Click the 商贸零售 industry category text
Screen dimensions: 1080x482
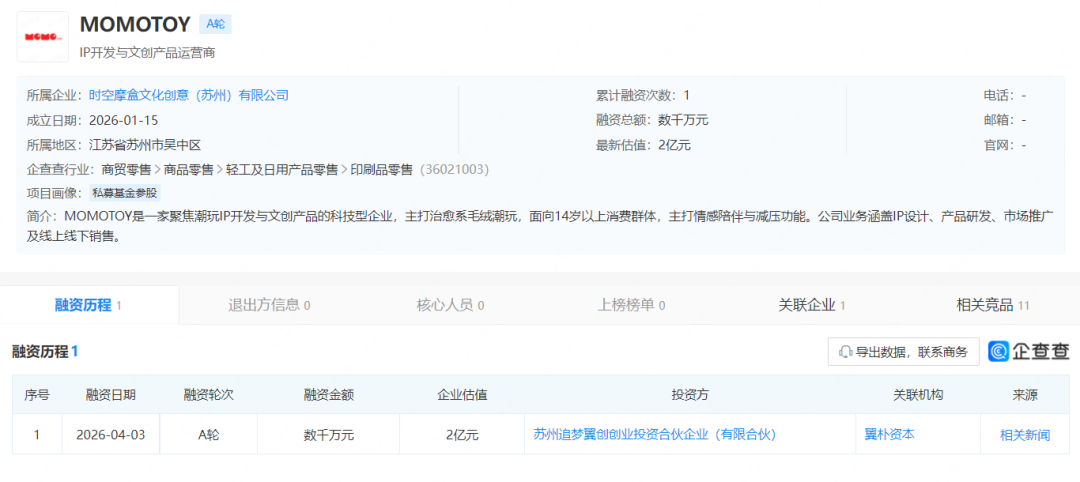[126, 169]
